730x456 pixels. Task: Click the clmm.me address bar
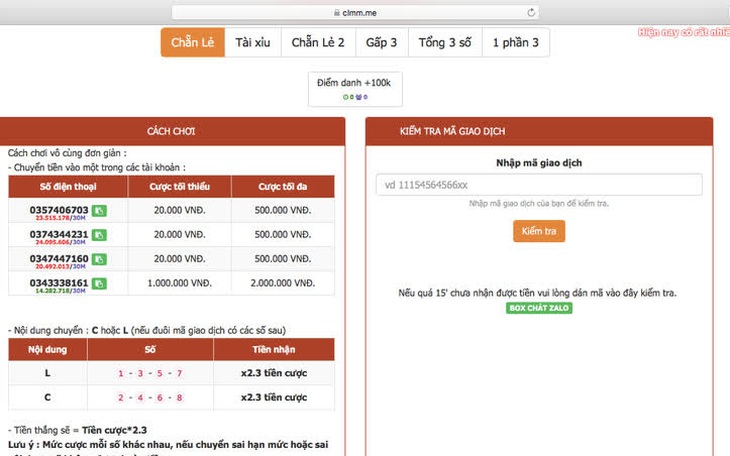click(355, 13)
